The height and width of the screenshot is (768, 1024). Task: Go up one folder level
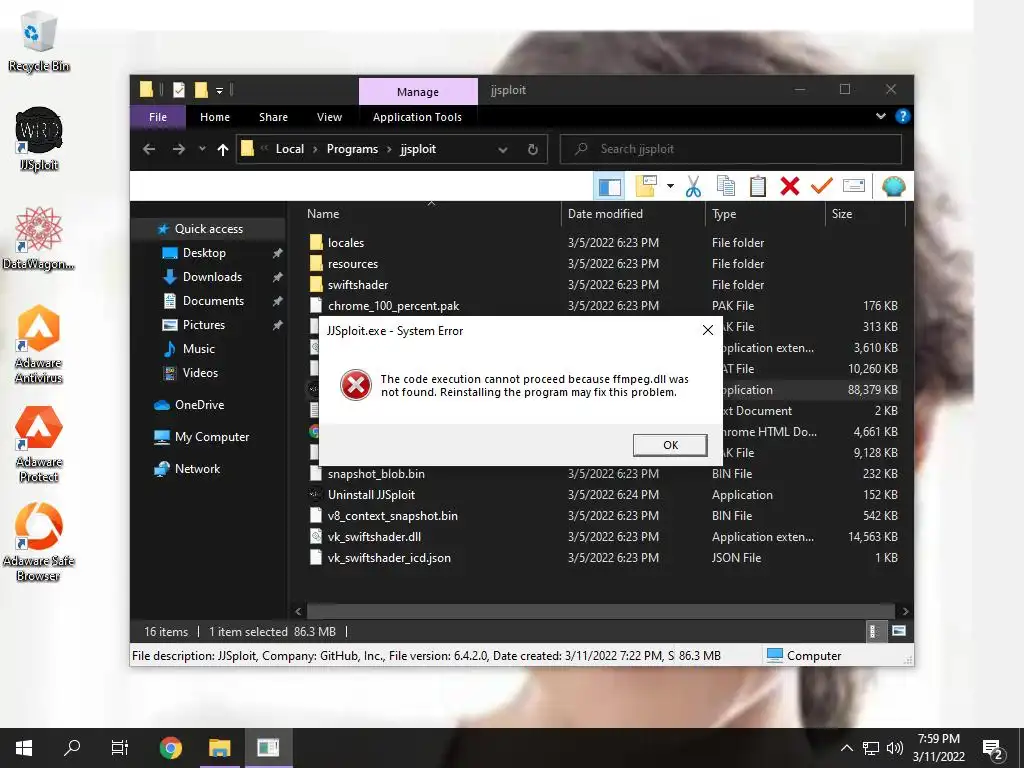(x=223, y=150)
